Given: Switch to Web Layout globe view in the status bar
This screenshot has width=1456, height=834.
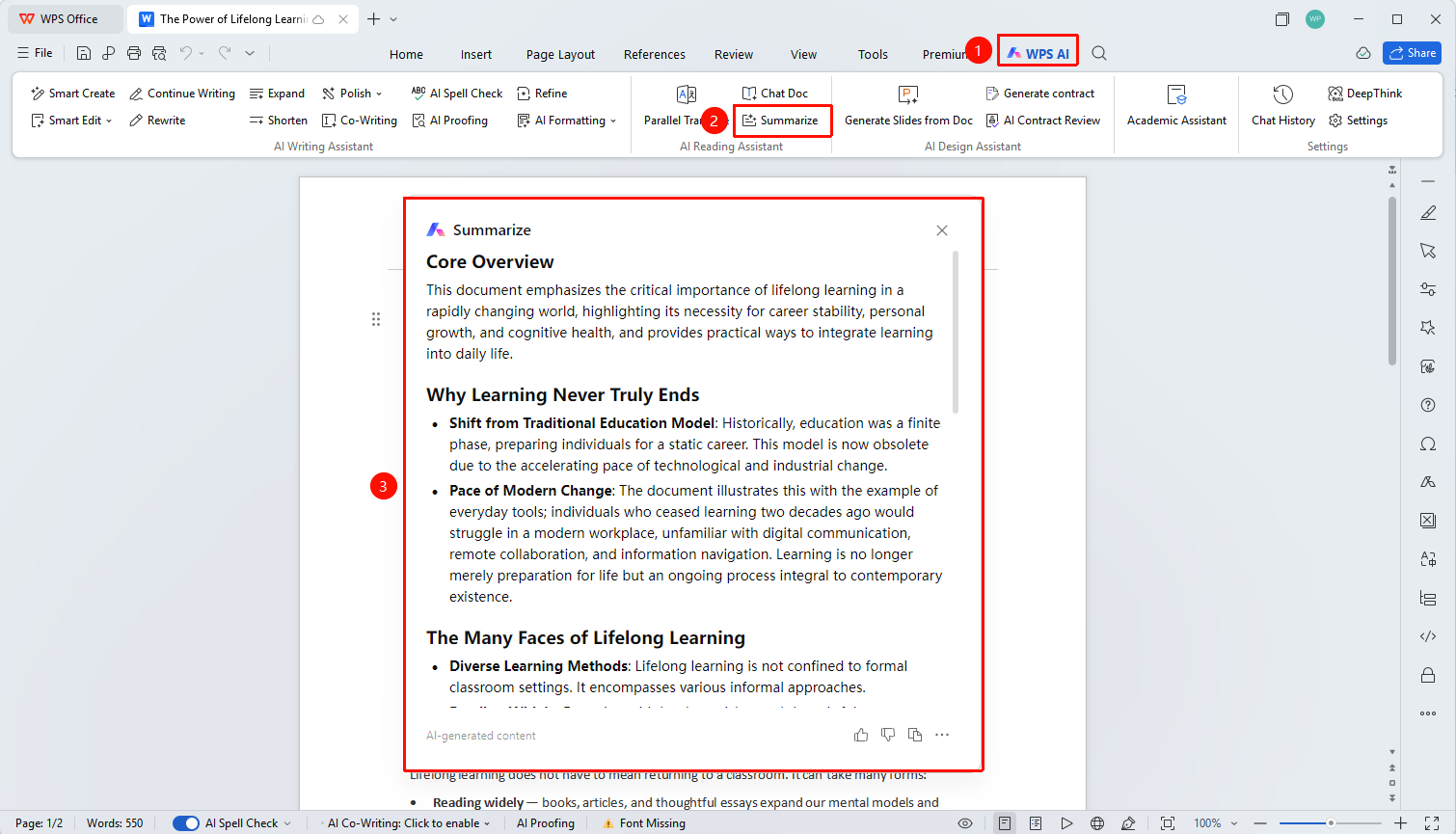Looking at the screenshot, I should click(x=1097, y=823).
